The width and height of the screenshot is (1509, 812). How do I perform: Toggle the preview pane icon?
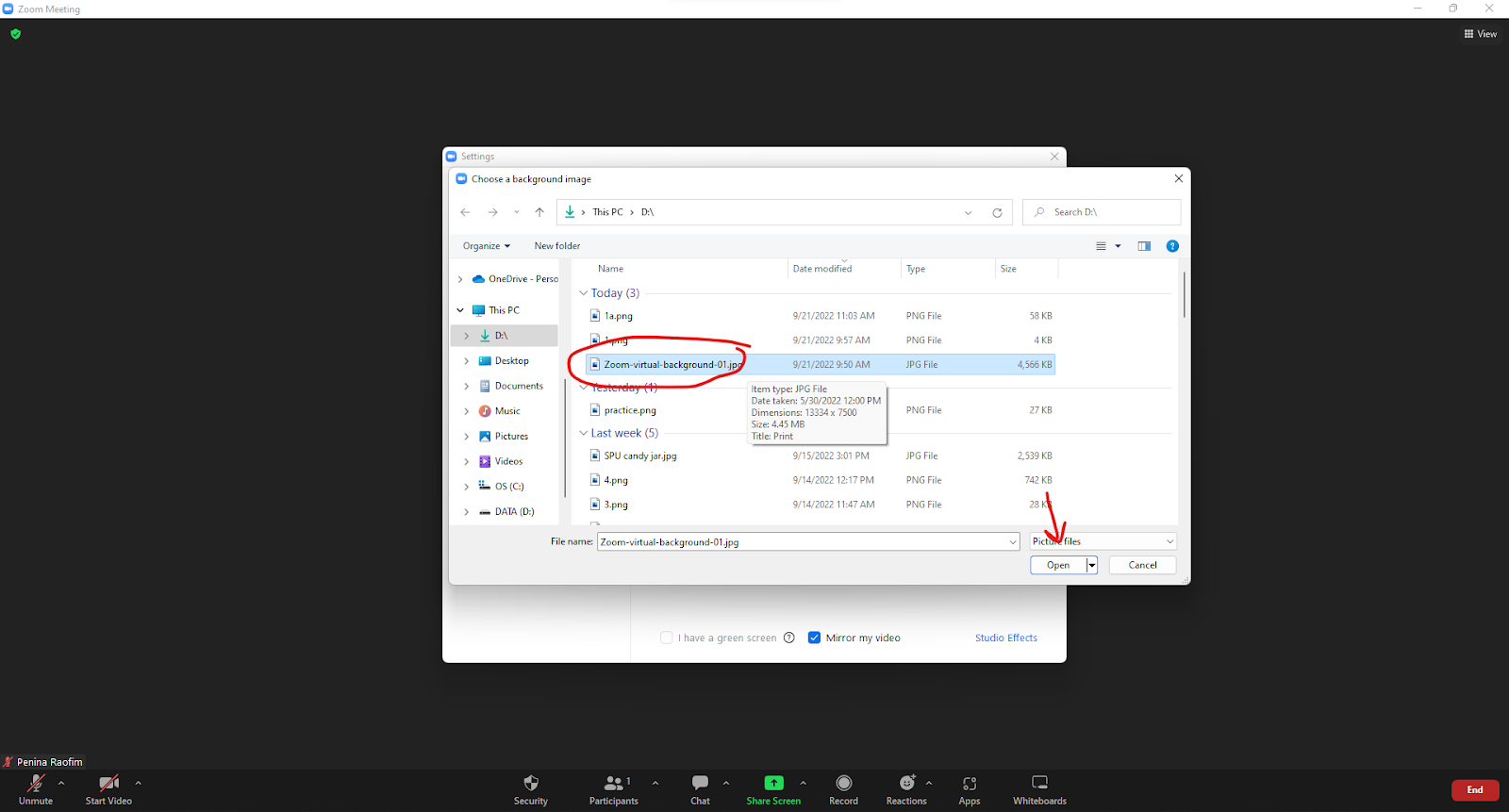click(1144, 246)
